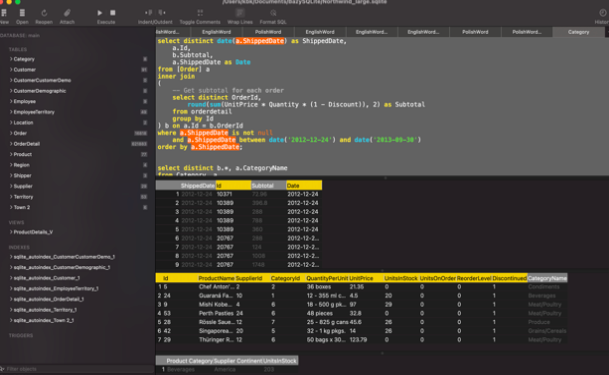Click the '48 pieces' quantity cell
This screenshot has height=375, width=609.
(320, 313)
